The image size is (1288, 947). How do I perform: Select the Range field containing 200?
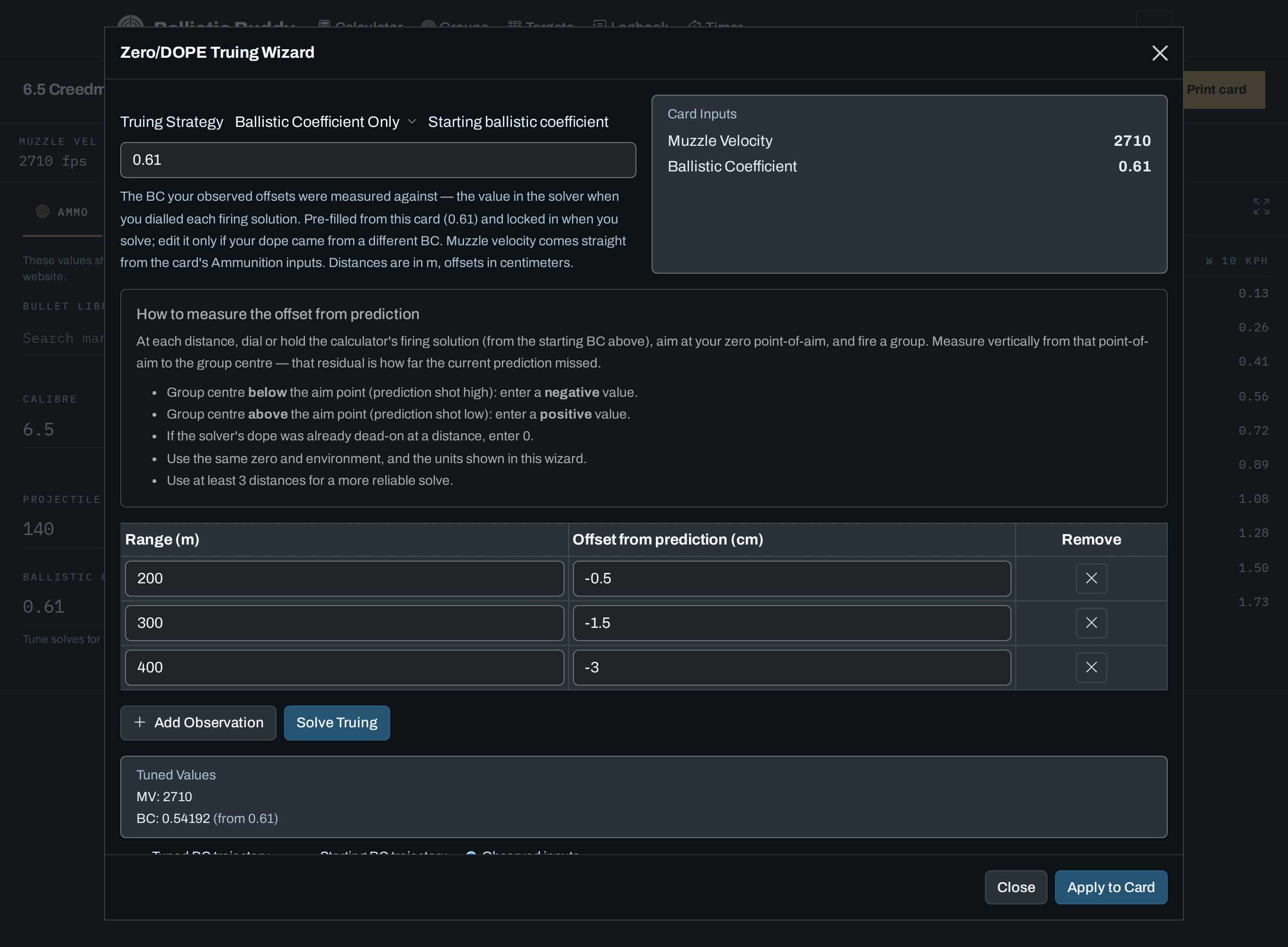coord(345,579)
